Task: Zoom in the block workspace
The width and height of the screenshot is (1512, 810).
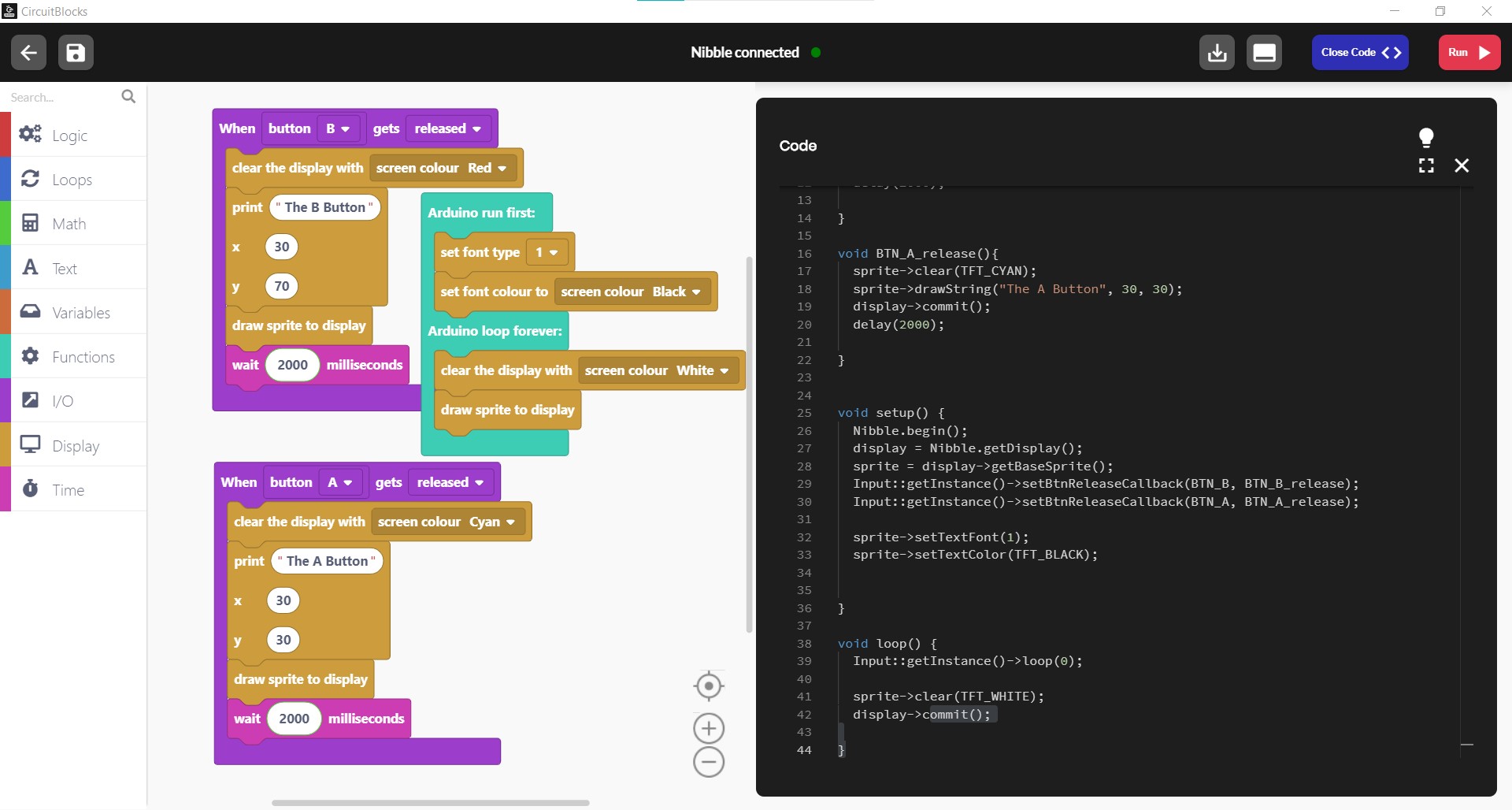Action: coord(709,729)
